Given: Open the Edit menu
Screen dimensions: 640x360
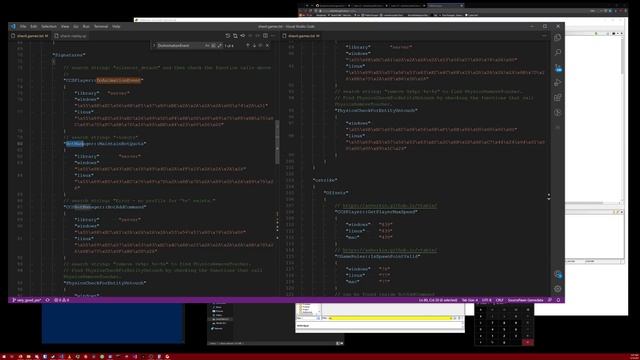Looking at the screenshot, I should tap(33, 27).
